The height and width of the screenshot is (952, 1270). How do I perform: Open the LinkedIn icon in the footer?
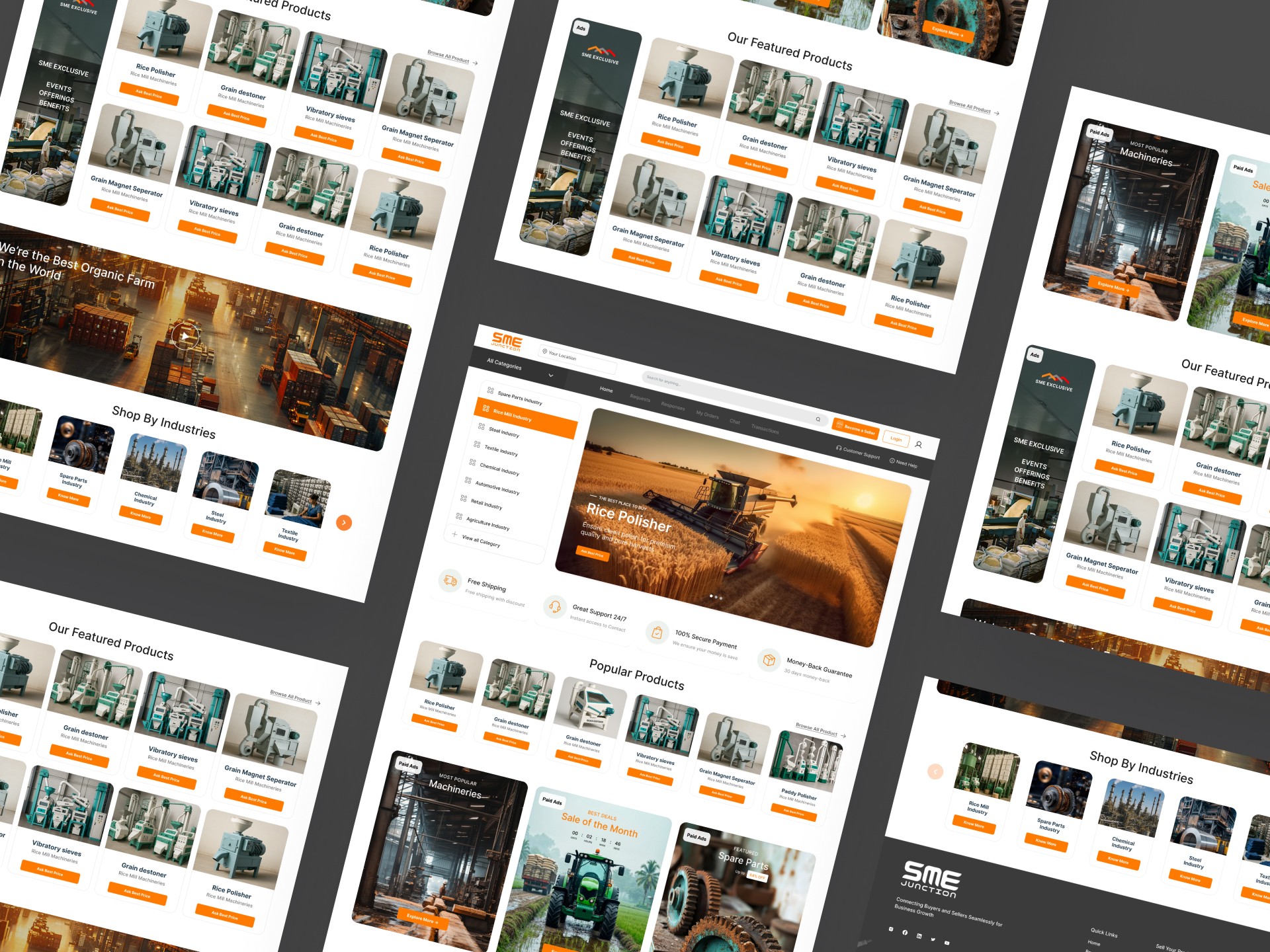919,935
